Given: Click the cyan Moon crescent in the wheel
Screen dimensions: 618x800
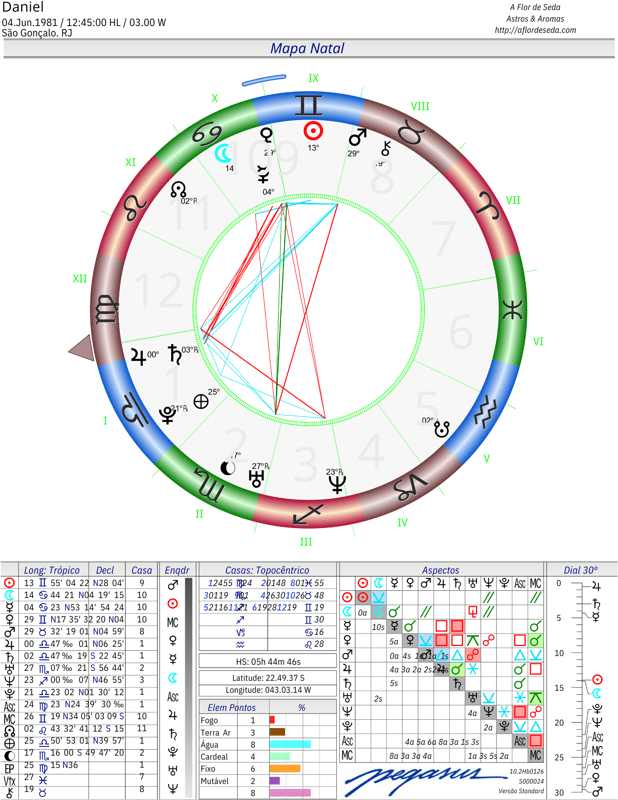Looking at the screenshot, I should 223,154.
